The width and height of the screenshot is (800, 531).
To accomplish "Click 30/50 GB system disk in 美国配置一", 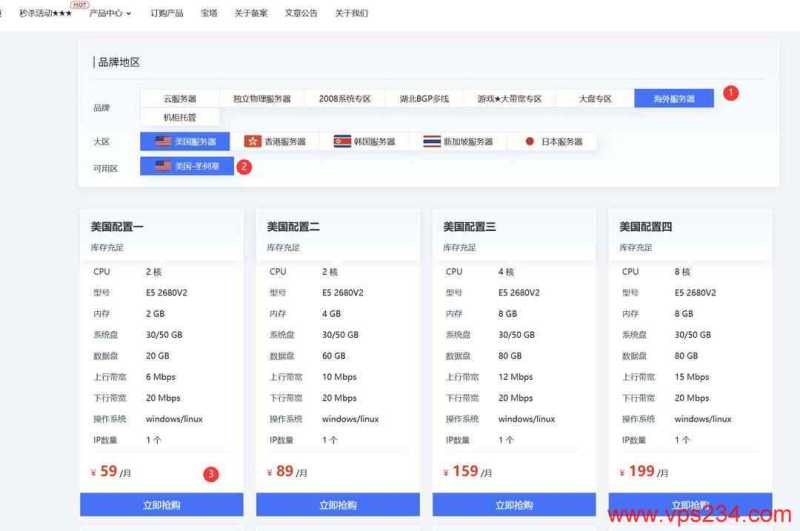I will point(164,335).
